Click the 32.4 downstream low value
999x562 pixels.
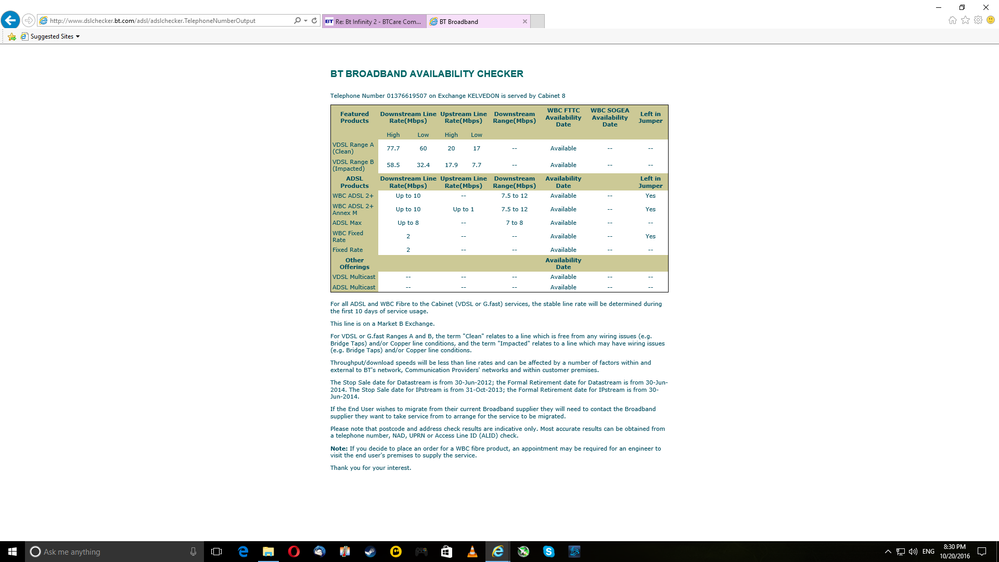[x=423, y=165]
